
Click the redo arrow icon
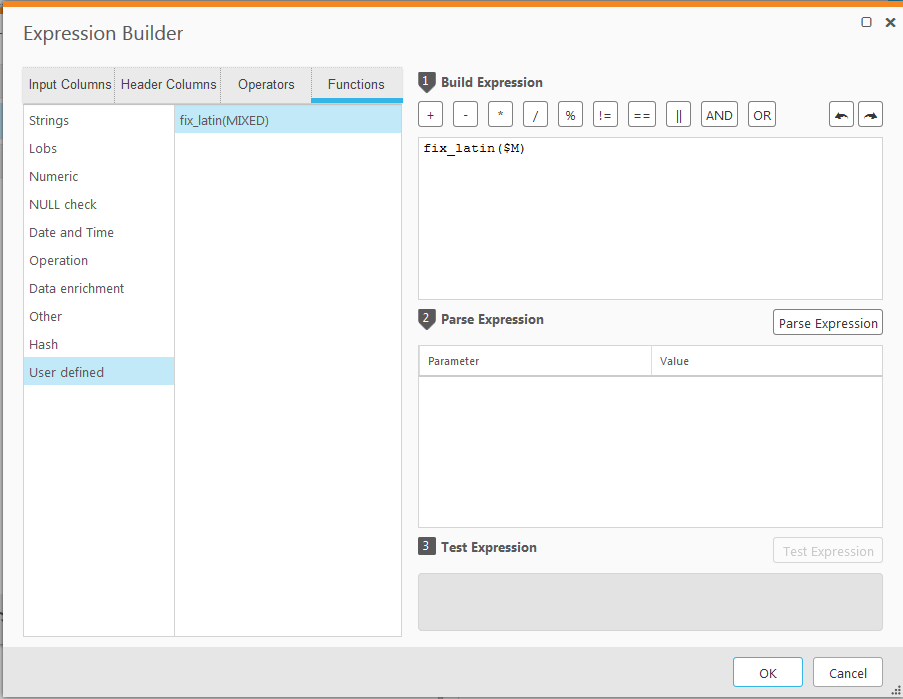[871, 115]
